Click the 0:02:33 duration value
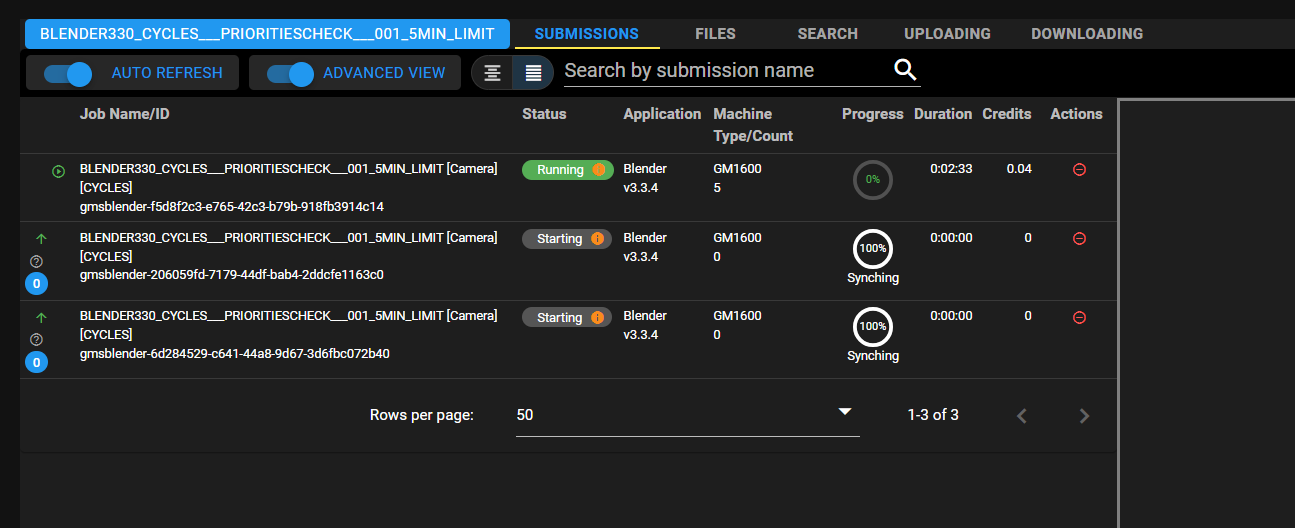Screen dimensions: 1295x528 click(x=951, y=169)
